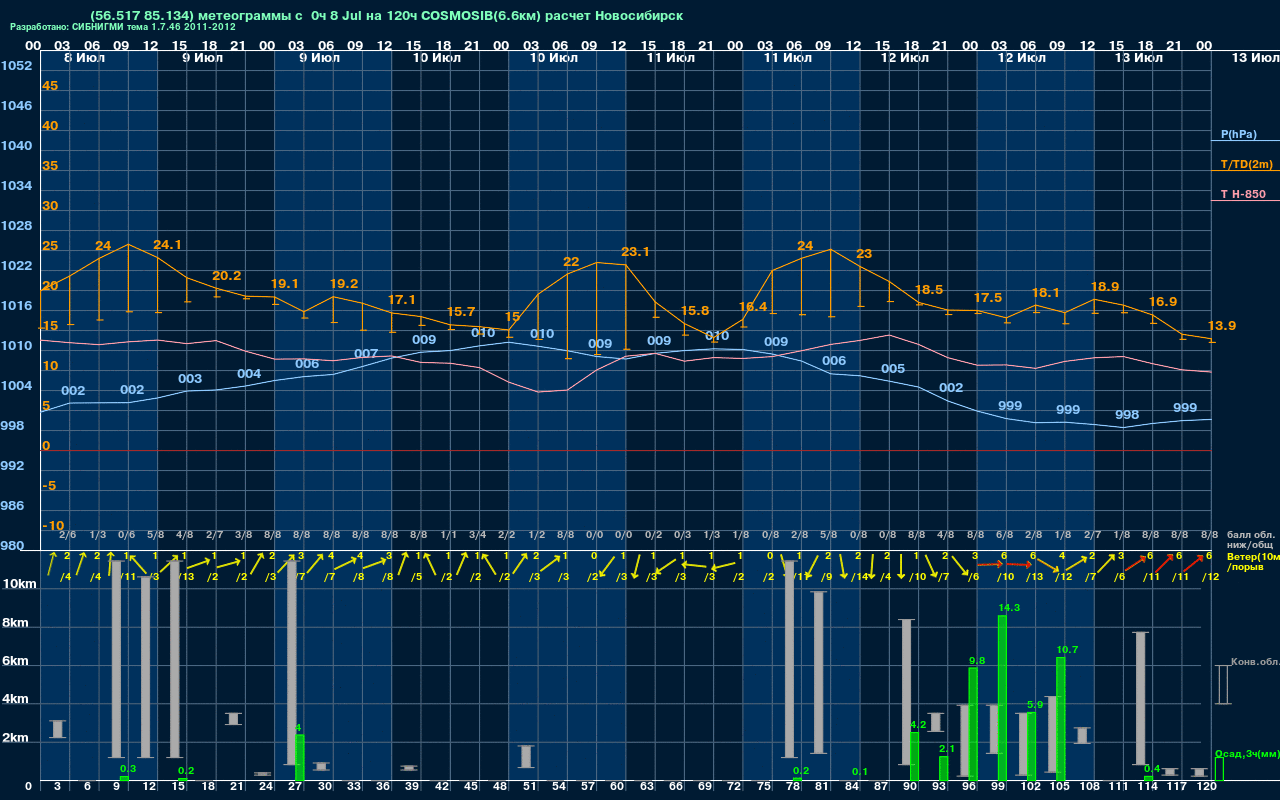Click the 1052 pressure axis label
Viewport: 1280px width, 800px height.
click(16, 66)
